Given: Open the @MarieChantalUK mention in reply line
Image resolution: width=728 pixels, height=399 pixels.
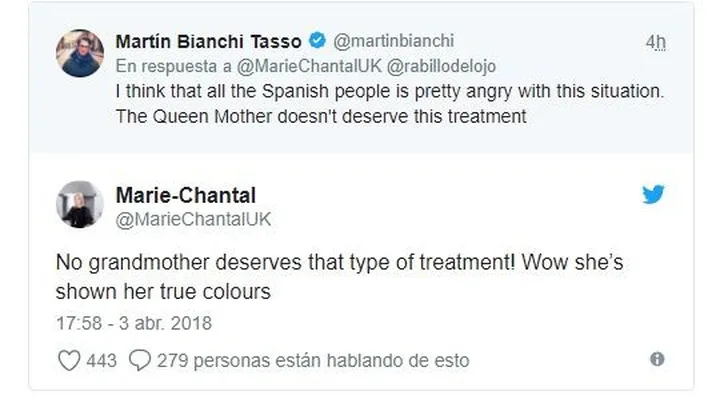Looking at the screenshot, I should (309, 66).
